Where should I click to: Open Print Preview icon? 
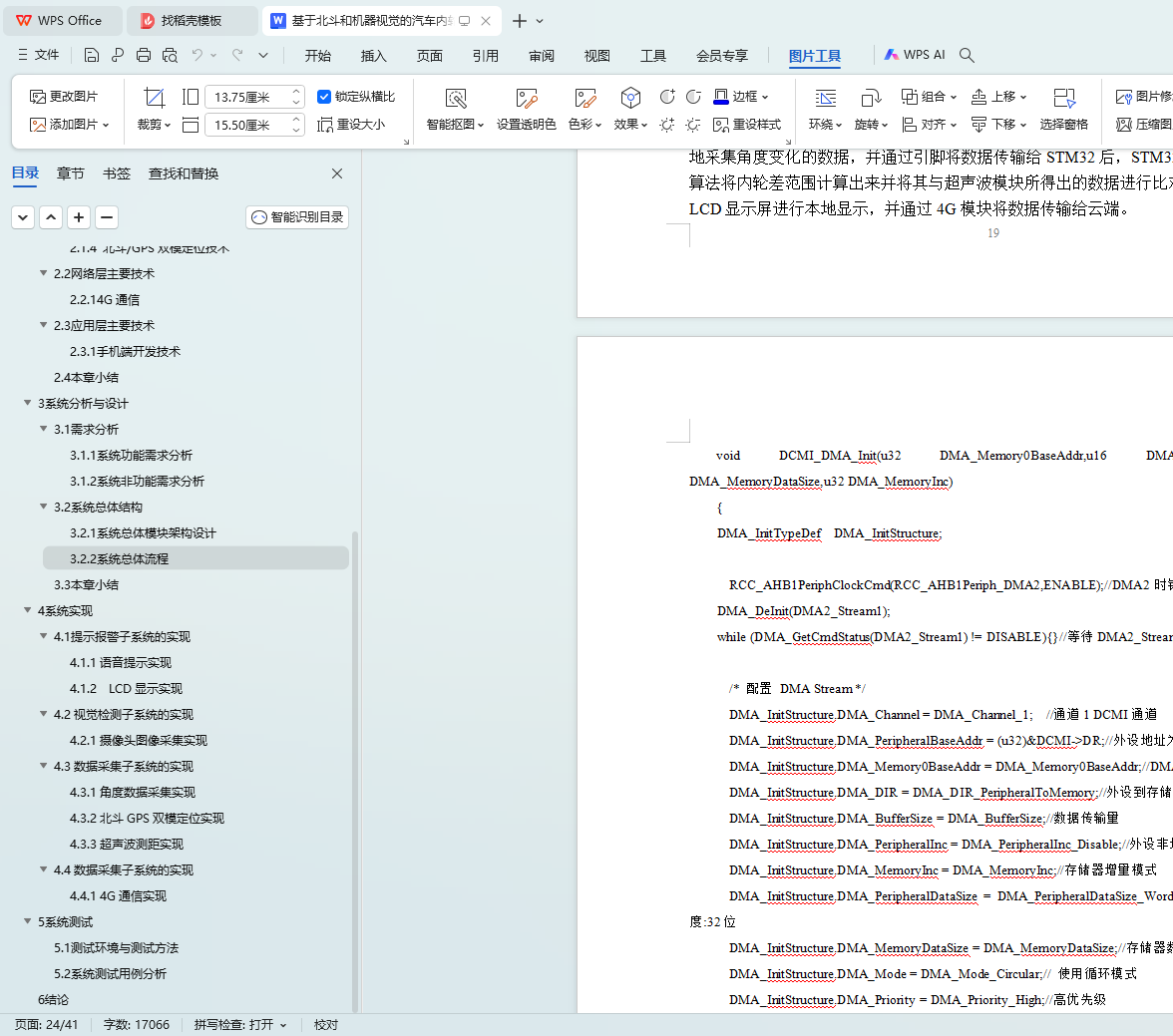(170, 55)
